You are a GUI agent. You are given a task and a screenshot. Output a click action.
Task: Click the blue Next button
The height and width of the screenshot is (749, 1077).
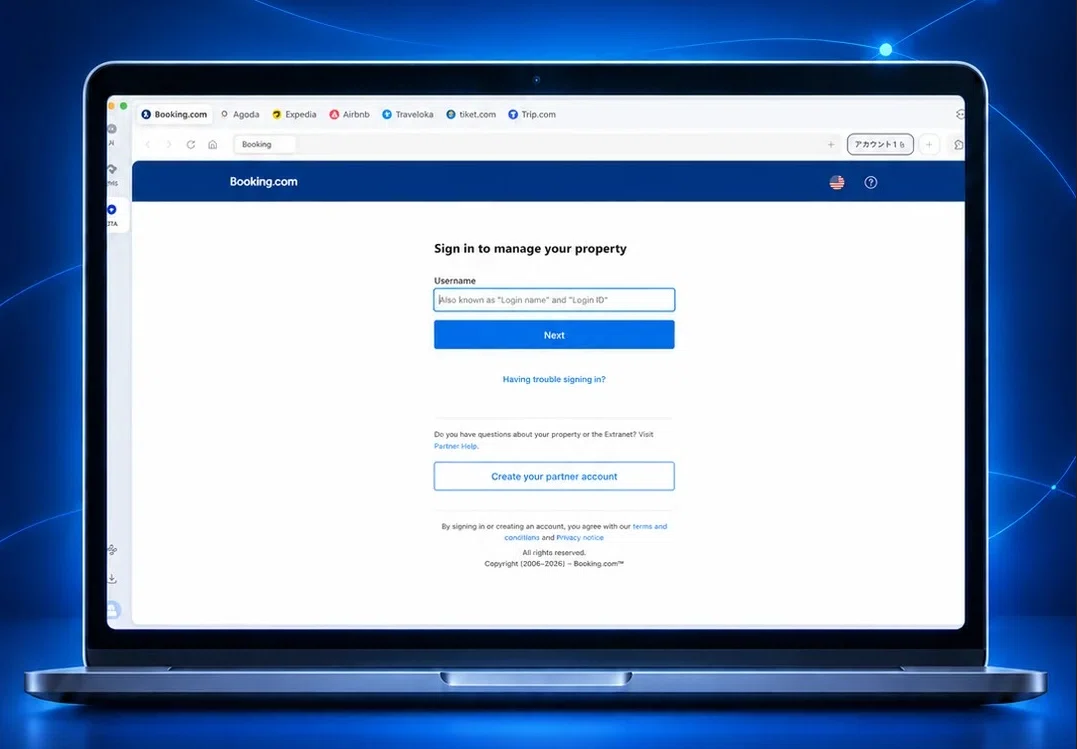pyautogui.click(x=554, y=335)
